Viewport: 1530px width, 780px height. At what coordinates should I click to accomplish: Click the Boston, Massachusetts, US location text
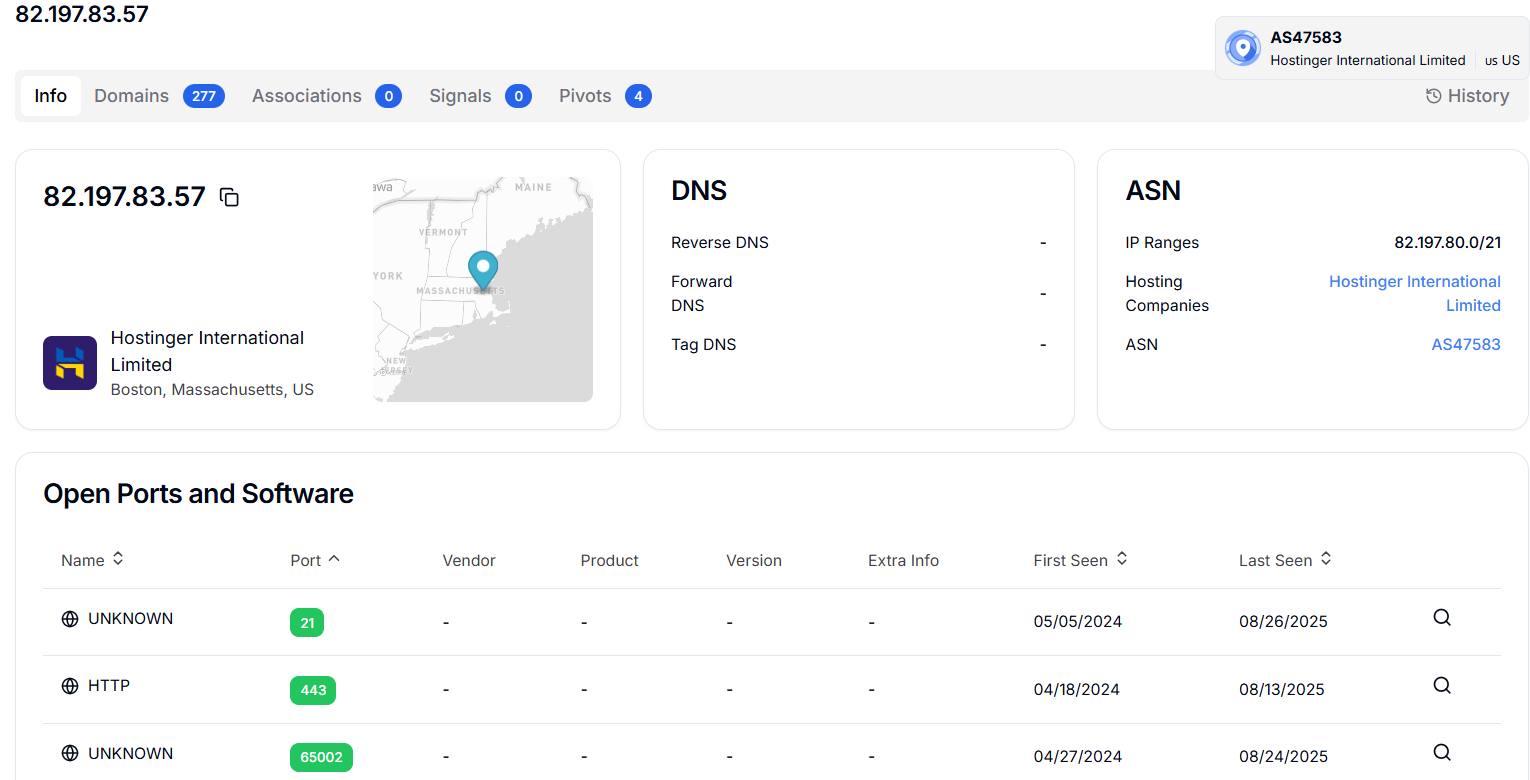click(212, 390)
